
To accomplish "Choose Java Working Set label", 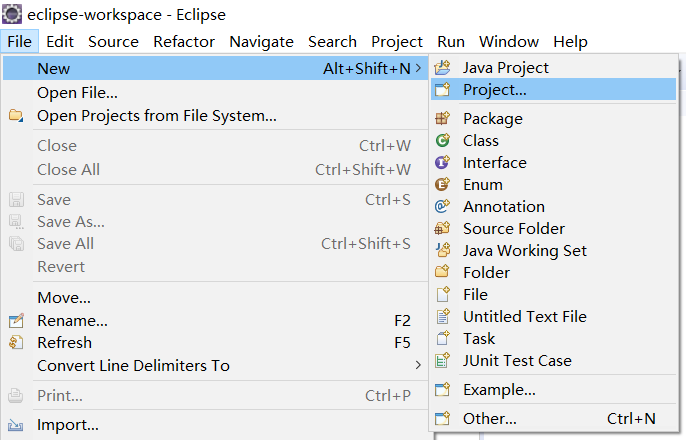I will (525, 251).
